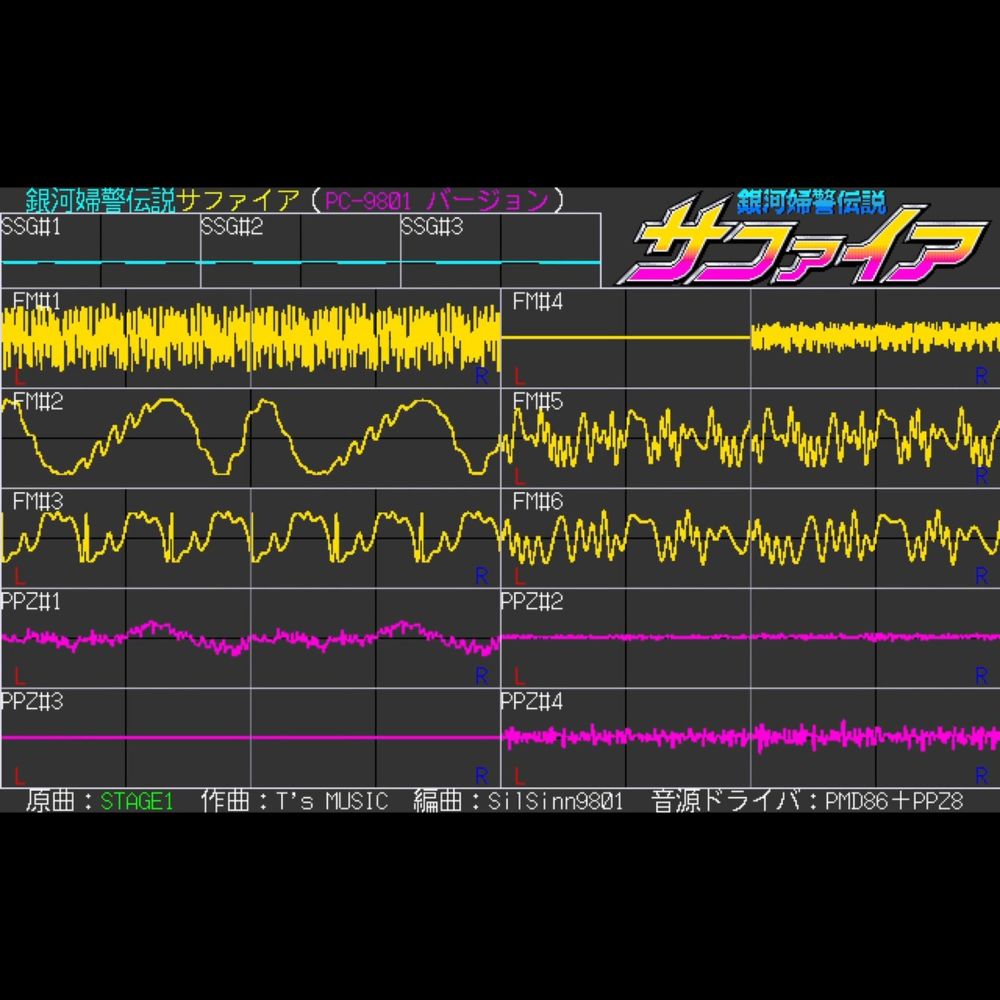The height and width of the screenshot is (1000, 1000).
Task: Click the cyan SSG#2 waveform line
Action: (300, 262)
